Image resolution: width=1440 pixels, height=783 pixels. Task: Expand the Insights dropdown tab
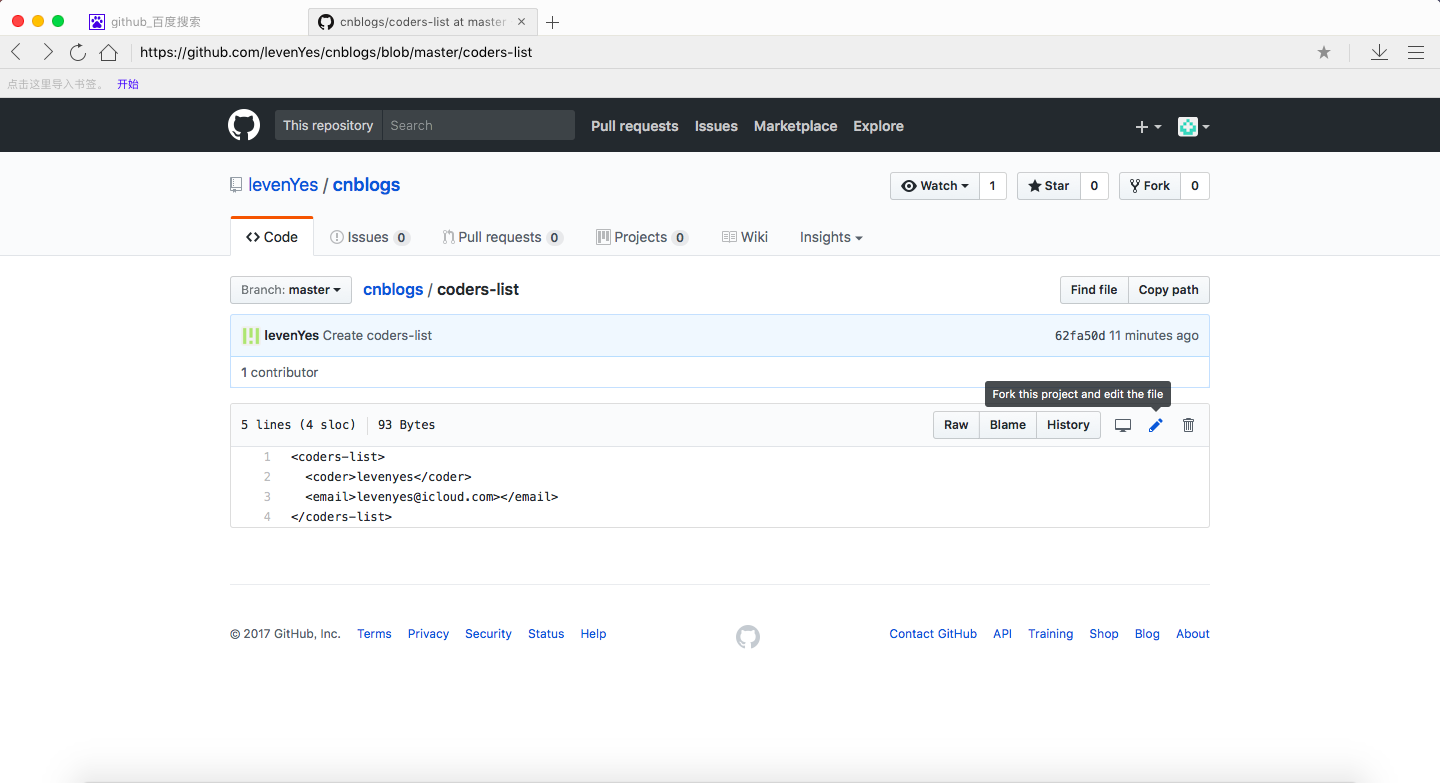[831, 237]
